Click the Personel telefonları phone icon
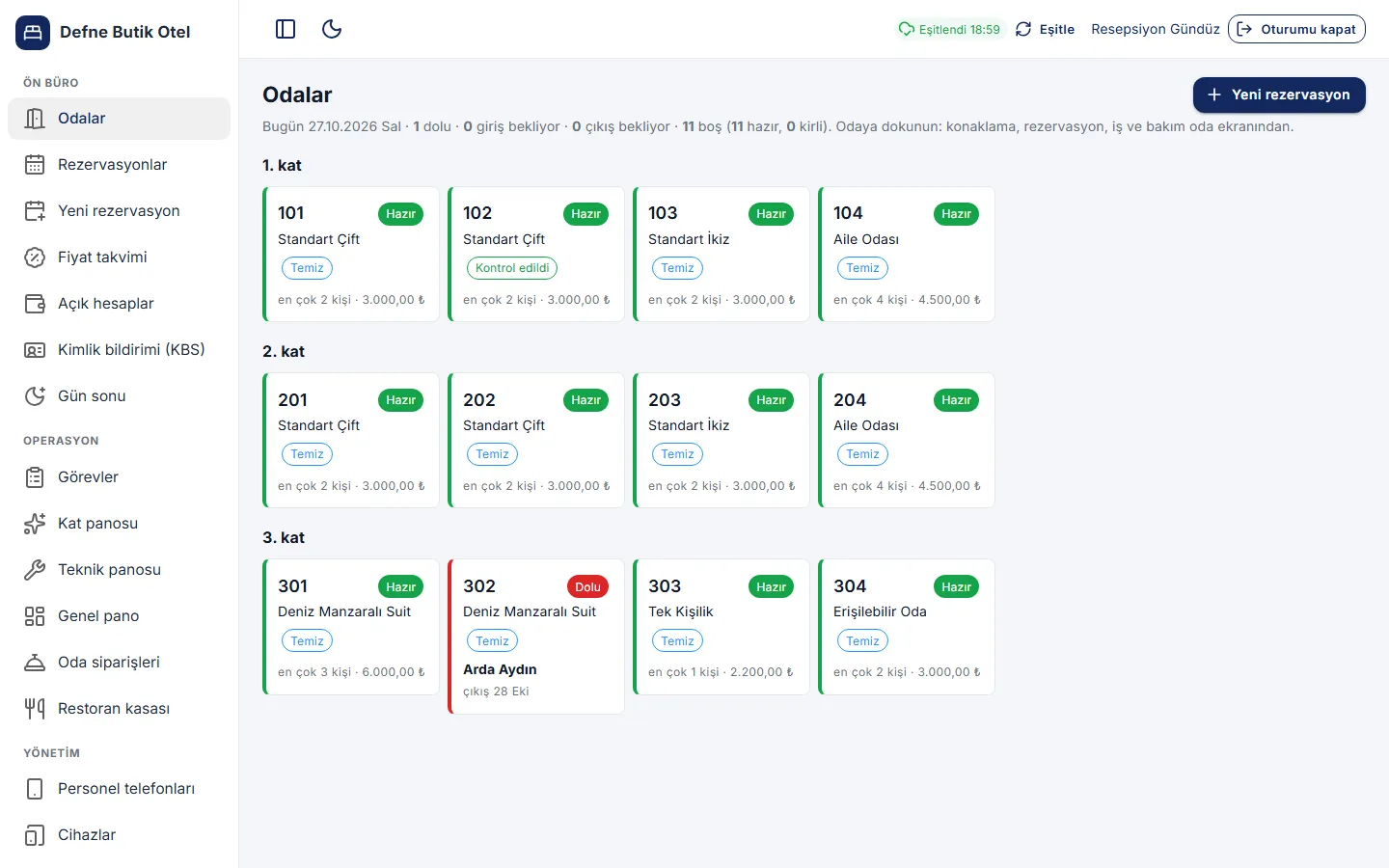 pos(35,789)
